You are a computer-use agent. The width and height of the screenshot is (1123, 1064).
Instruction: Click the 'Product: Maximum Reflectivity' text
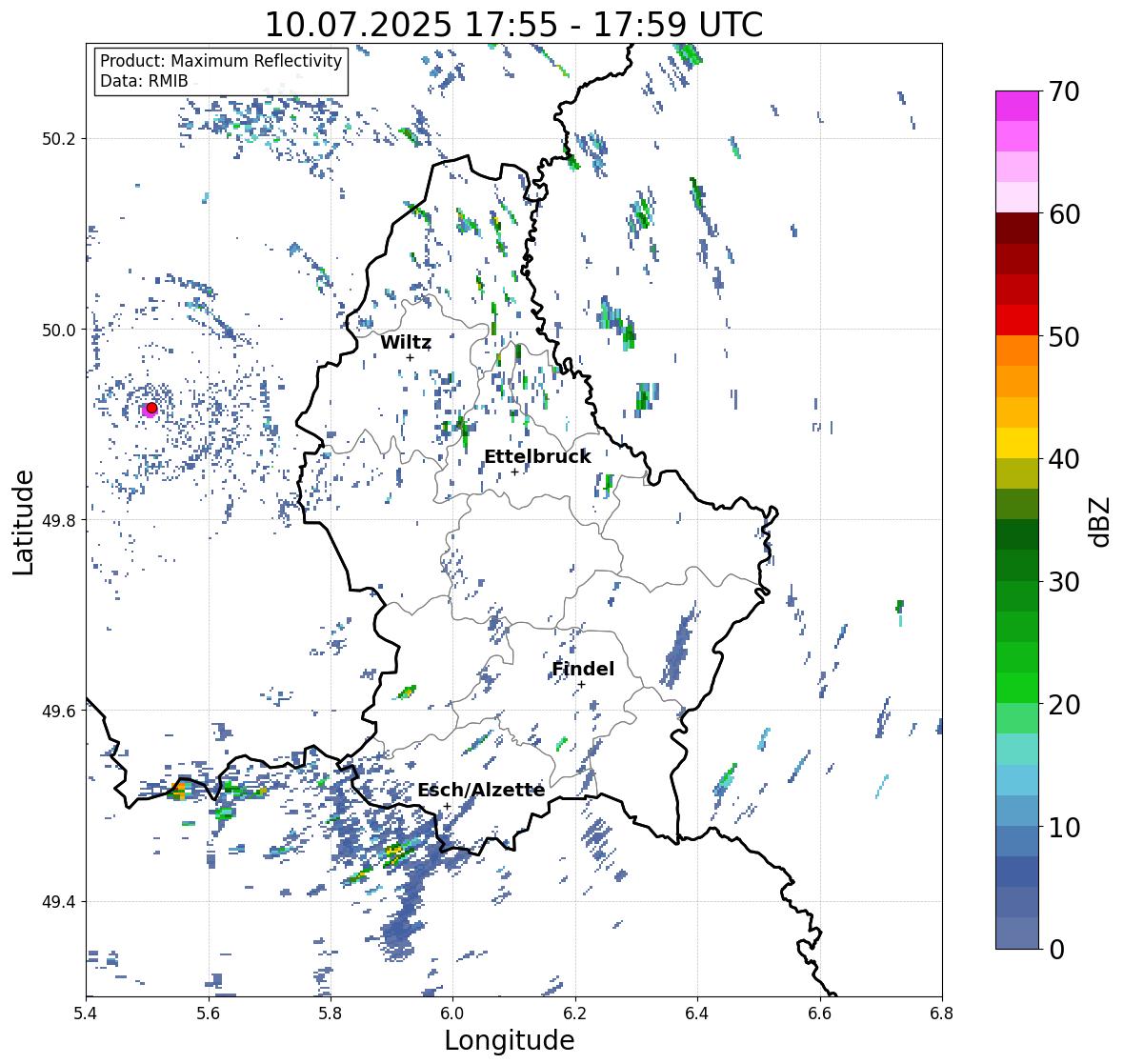click(221, 61)
